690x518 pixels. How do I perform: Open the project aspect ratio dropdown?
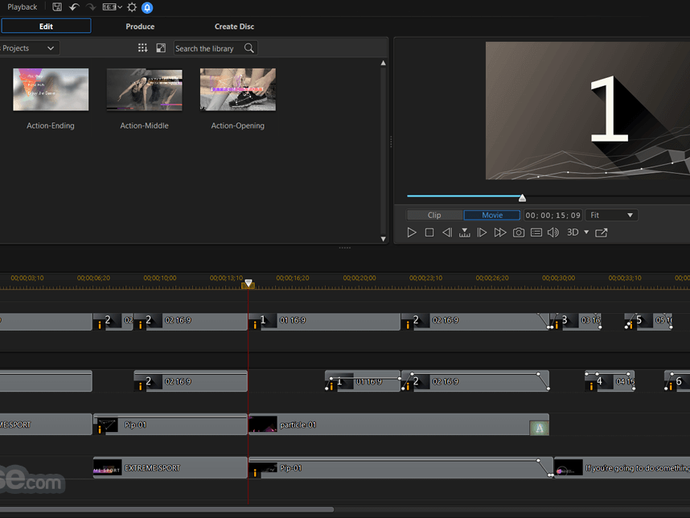(x=112, y=7)
